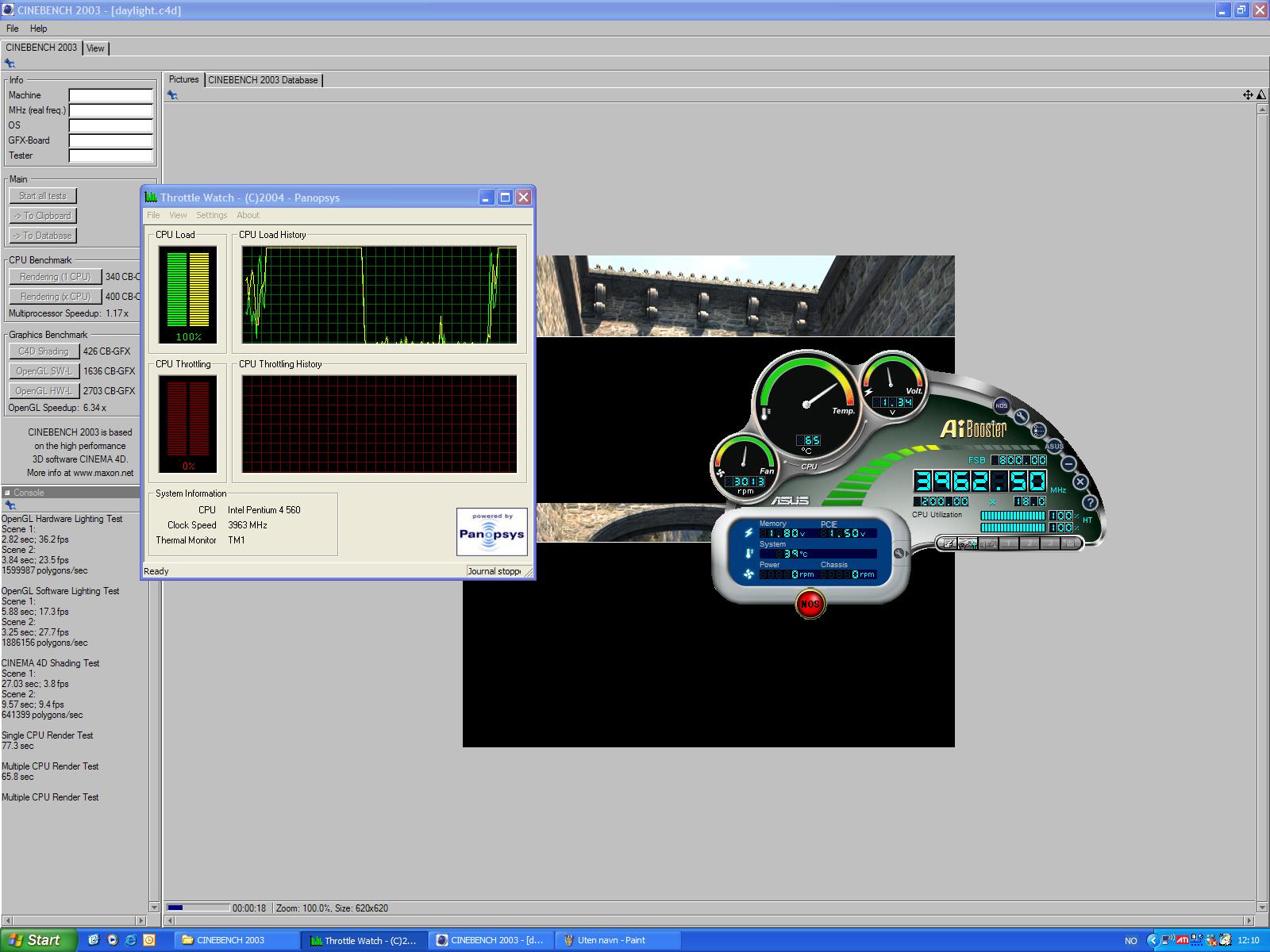
Task: Click console panel scroll down arrow
Action: [154, 907]
